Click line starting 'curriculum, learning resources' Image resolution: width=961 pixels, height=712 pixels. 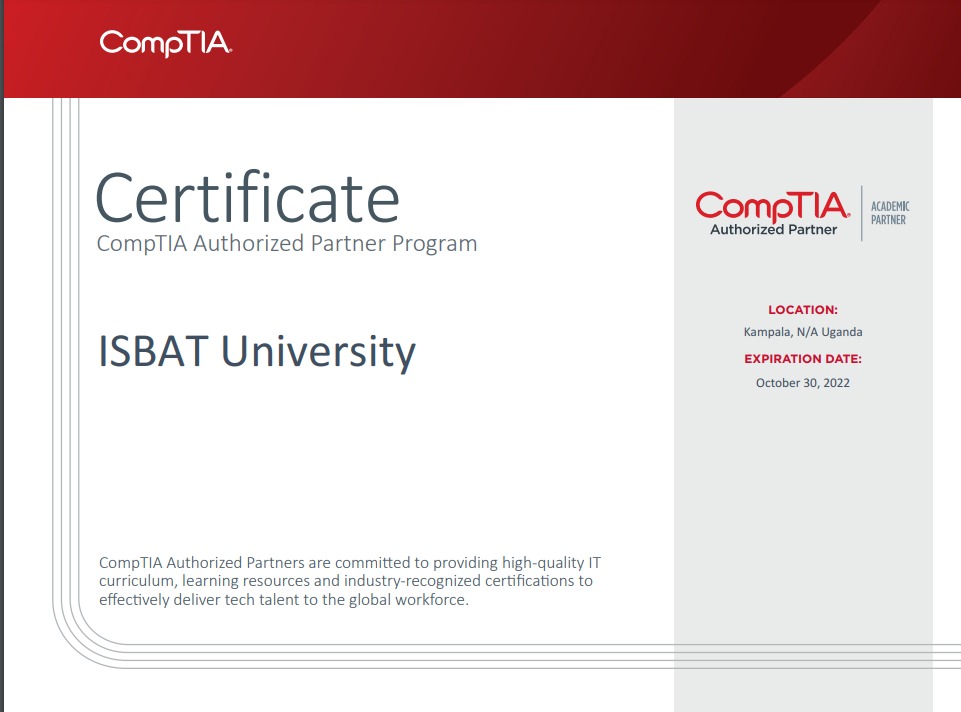[346, 581]
